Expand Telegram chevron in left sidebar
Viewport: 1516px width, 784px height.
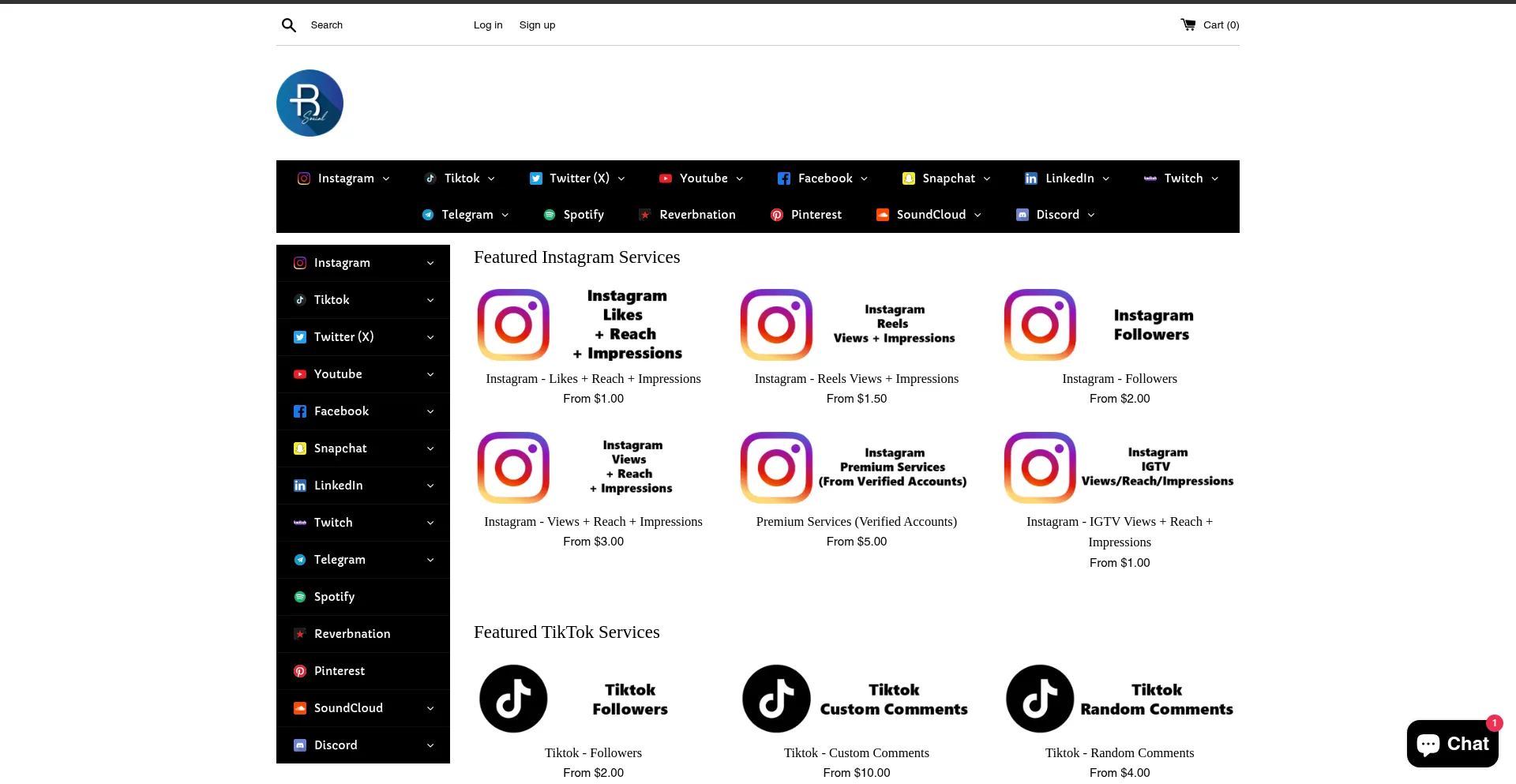tap(430, 560)
